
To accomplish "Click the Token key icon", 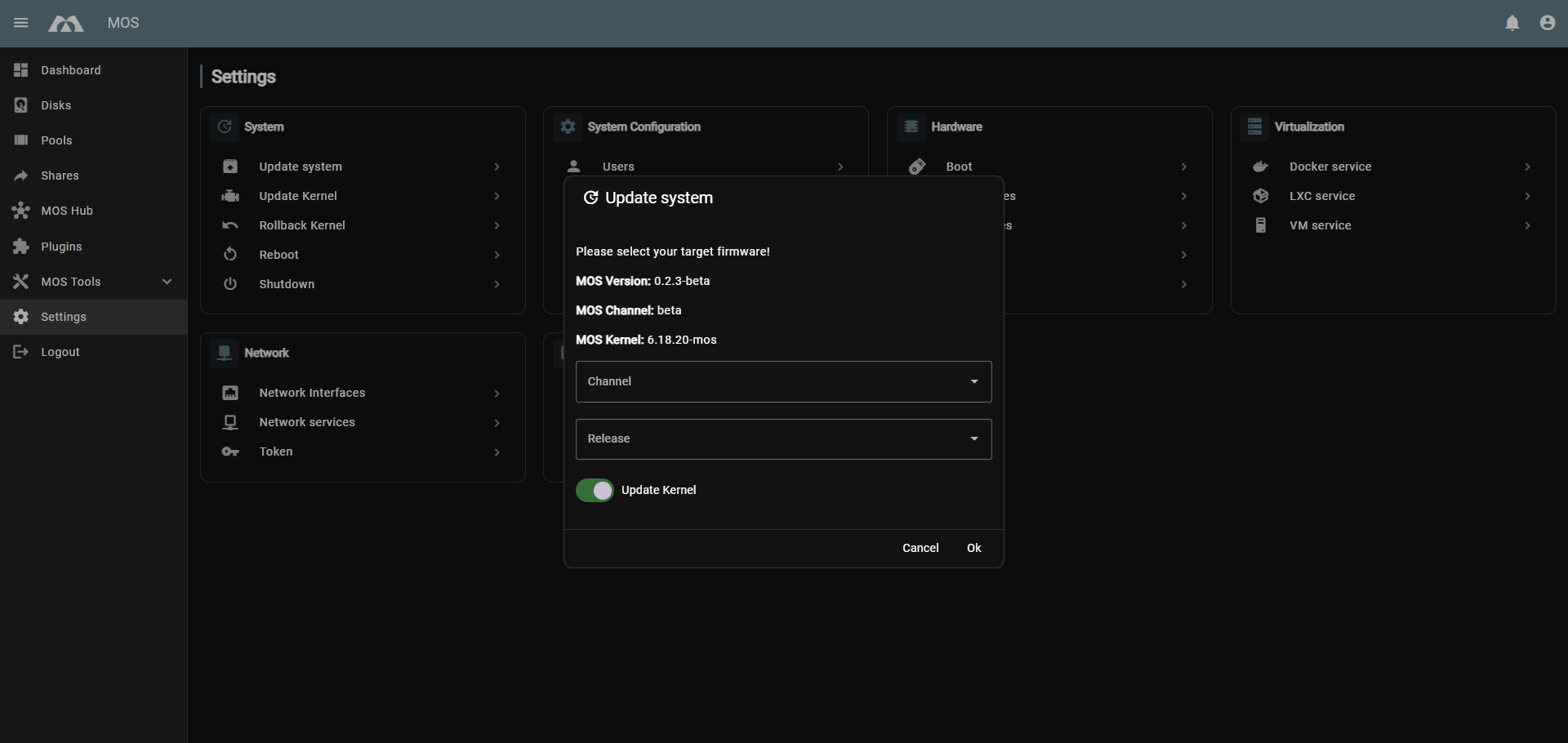I will coord(230,452).
